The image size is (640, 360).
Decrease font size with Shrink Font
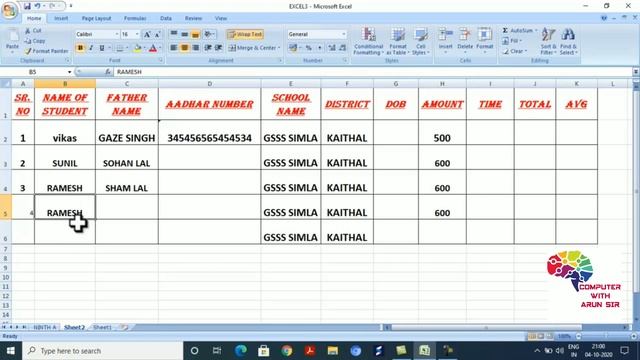(x=157, y=35)
